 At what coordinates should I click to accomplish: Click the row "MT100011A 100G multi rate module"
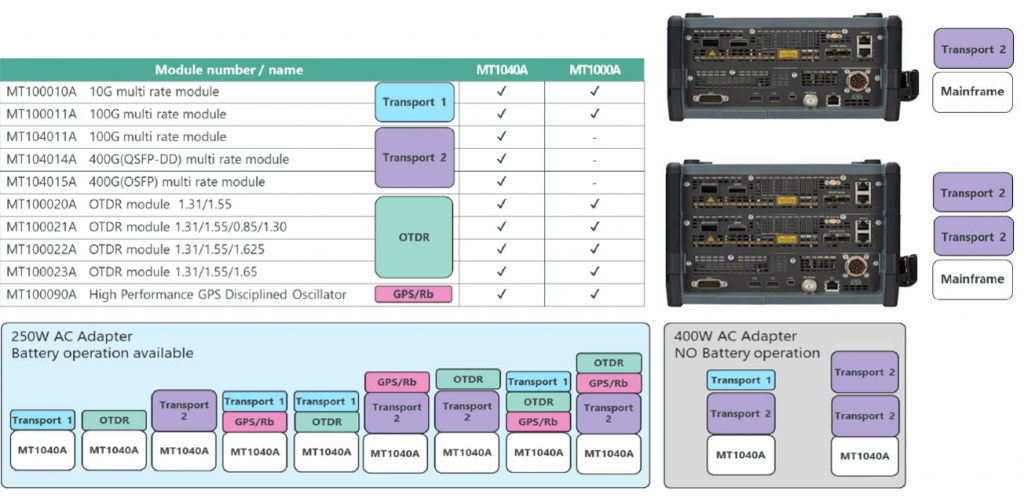322,114
